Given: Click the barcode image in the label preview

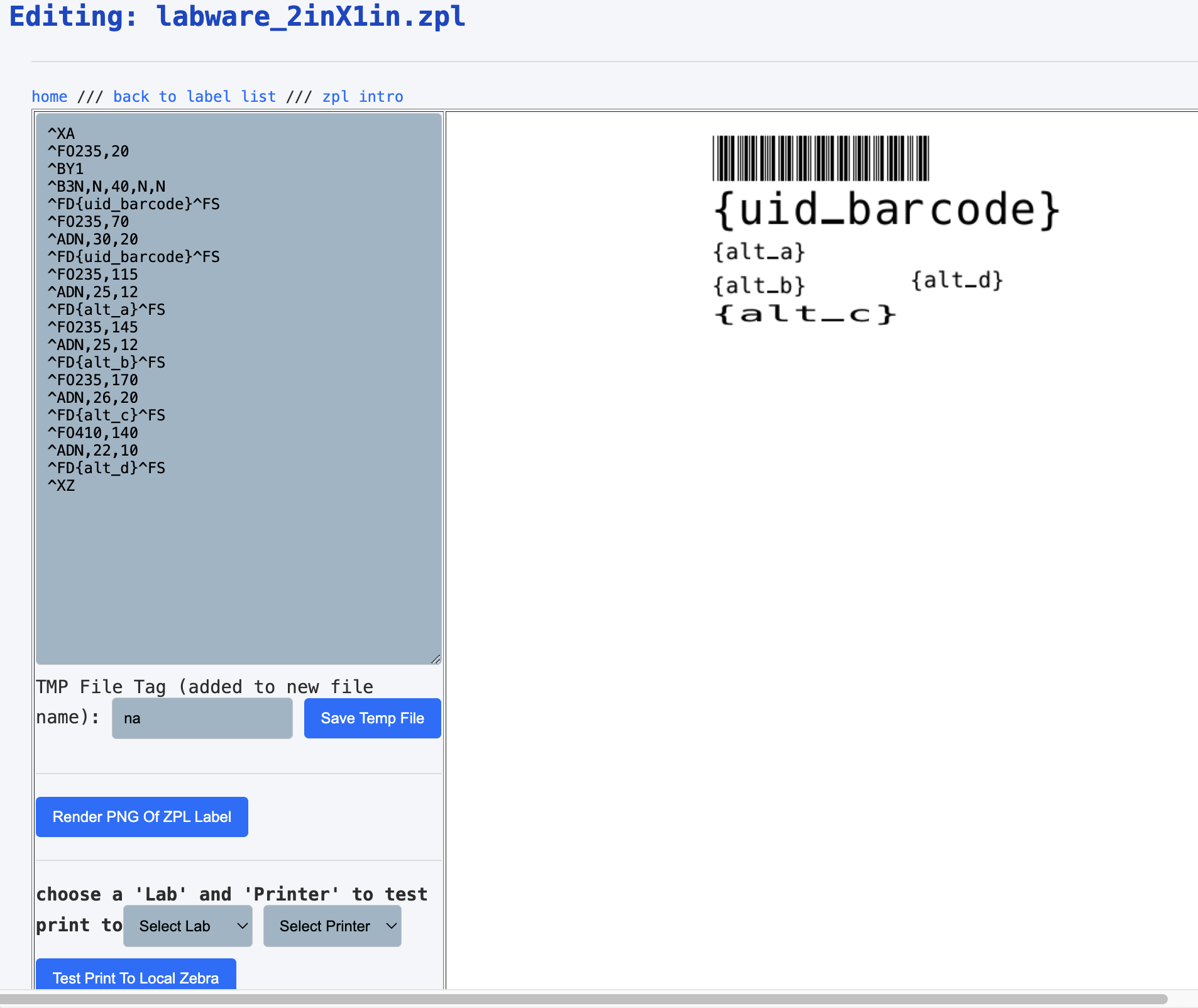Looking at the screenshot, I should pos(820,158).
